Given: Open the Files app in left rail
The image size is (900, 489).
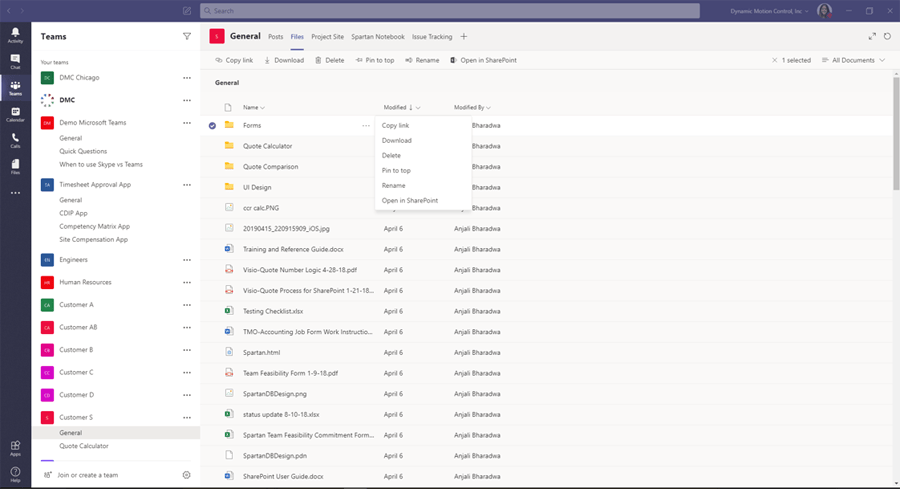Looking at the screenshot, I should [x=15, y=167].
